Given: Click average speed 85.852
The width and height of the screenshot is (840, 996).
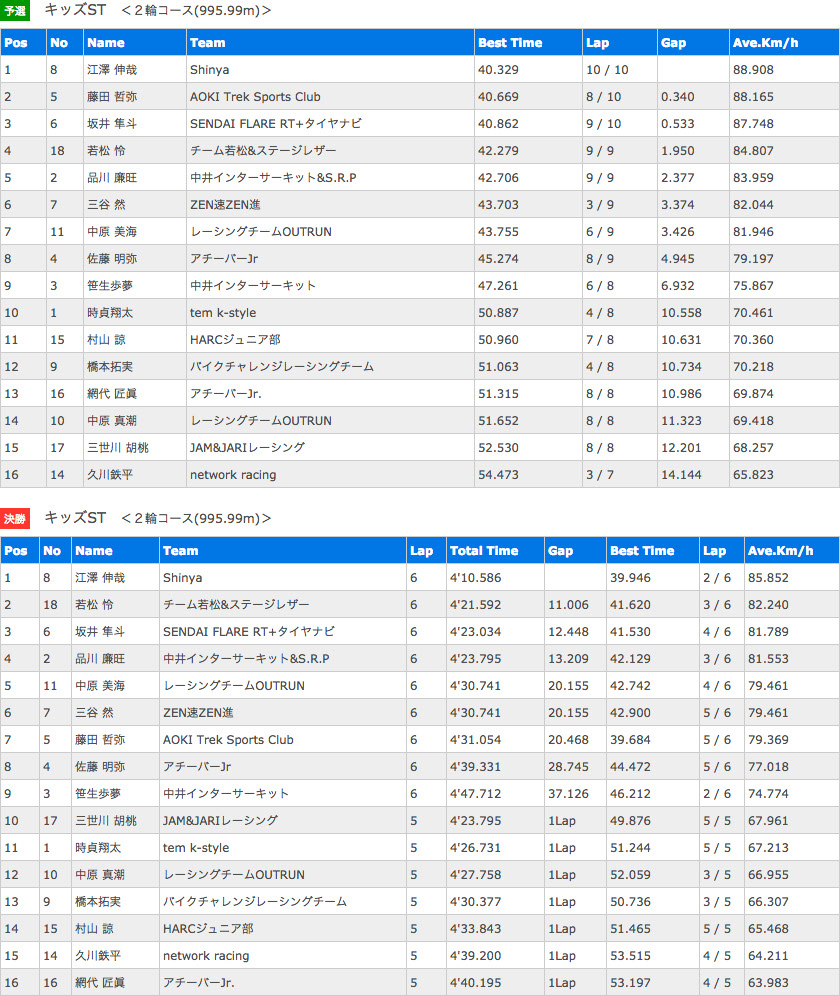Looking at the screenshot, I should tap(768, 578).
